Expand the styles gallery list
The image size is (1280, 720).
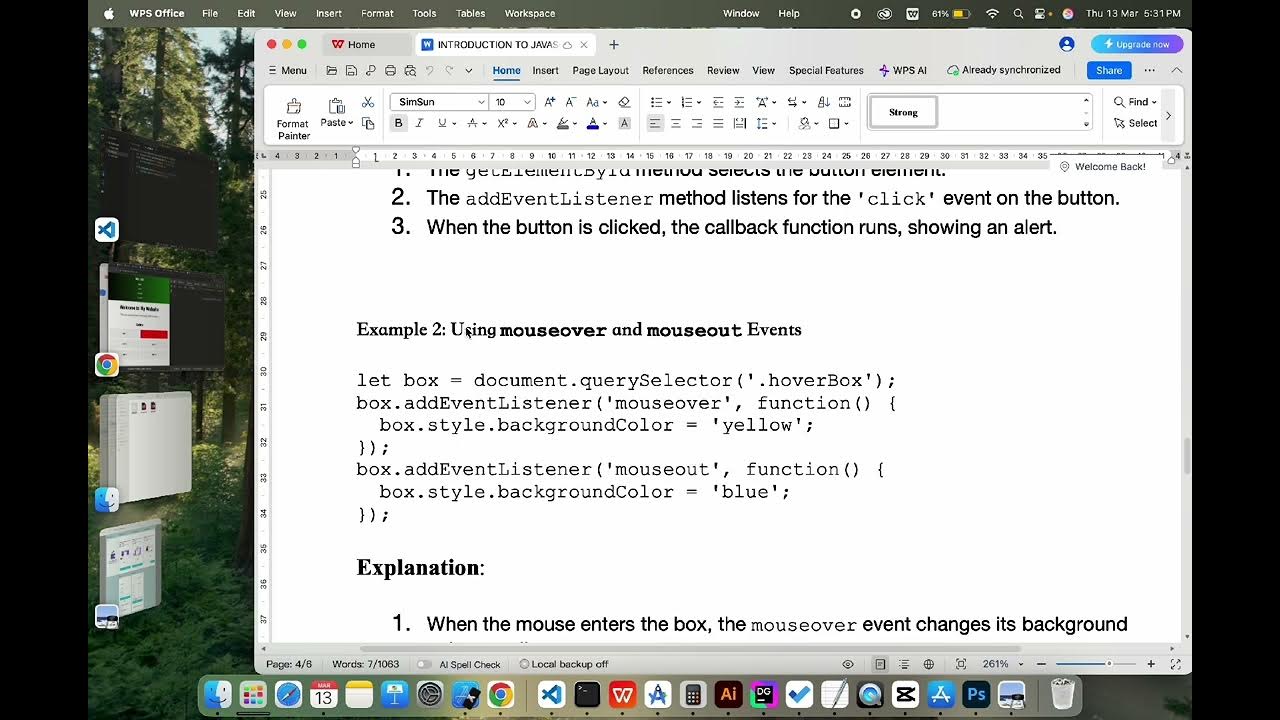point(1086,123)
